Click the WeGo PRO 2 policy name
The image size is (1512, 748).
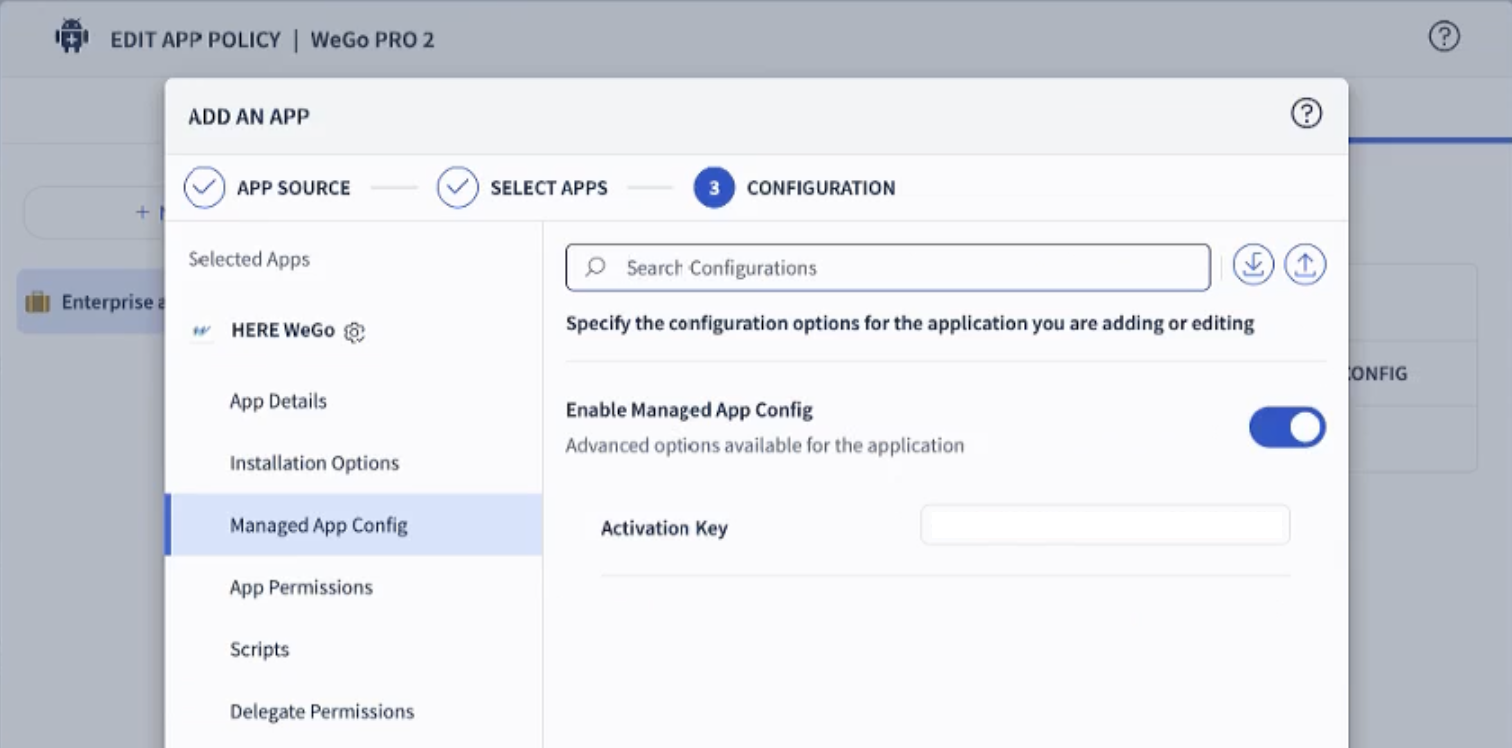pos(372,40)
